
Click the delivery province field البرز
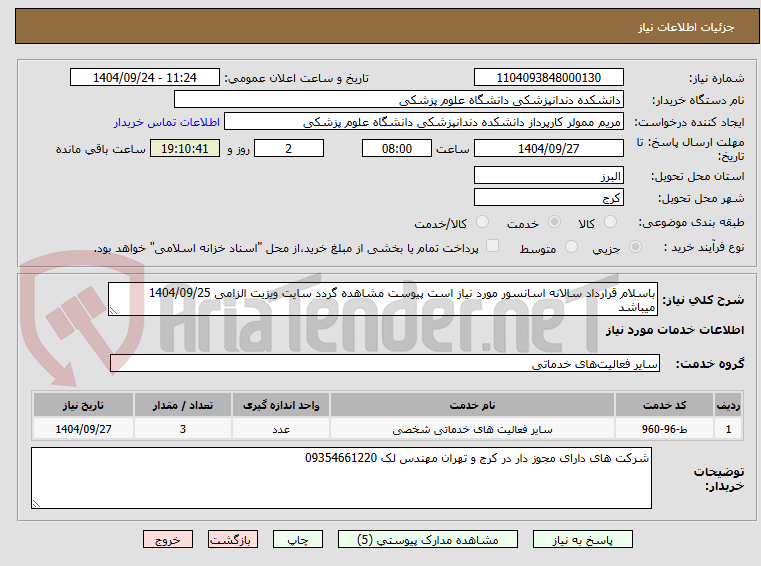[548, 176]
